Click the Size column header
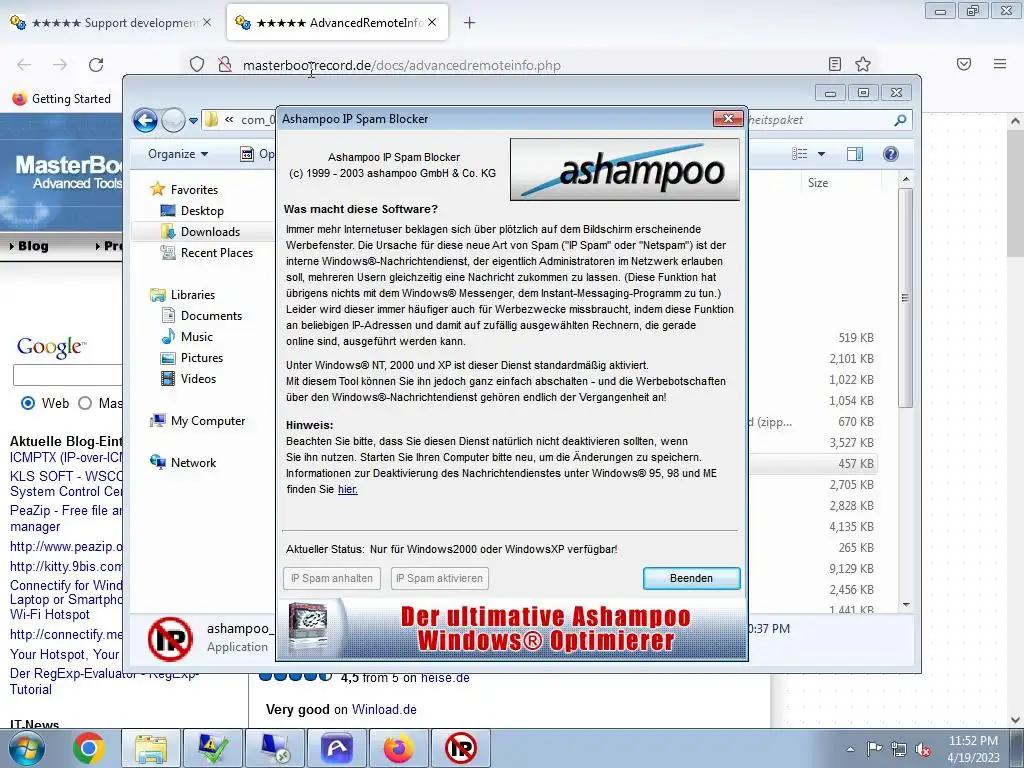Viewport: 1024px width, 768px height. click(818, 183)
